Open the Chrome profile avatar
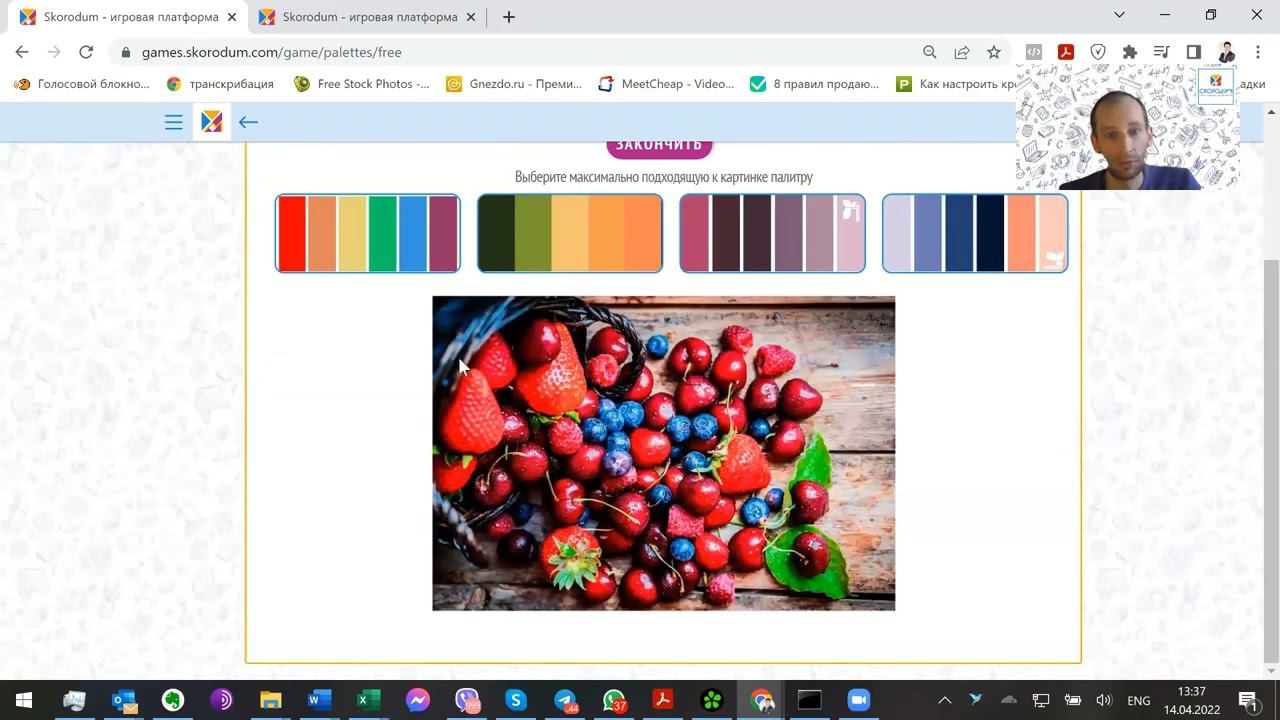Screen dimensions: 1280x720 (1226, 52)
